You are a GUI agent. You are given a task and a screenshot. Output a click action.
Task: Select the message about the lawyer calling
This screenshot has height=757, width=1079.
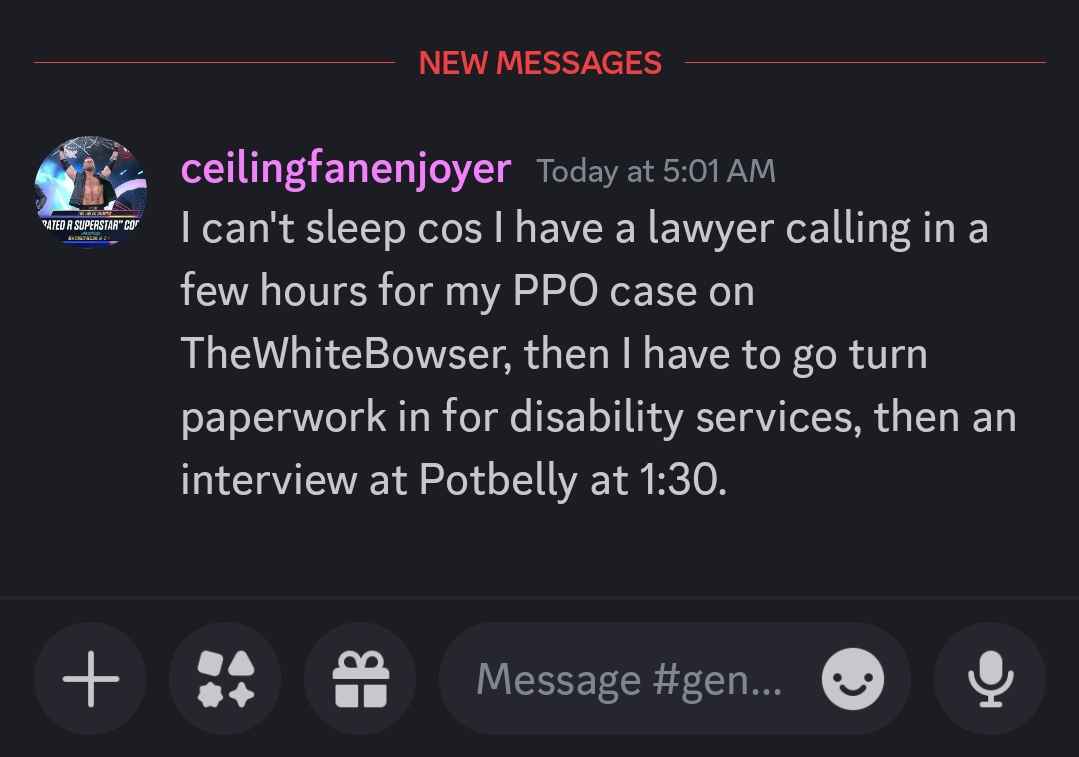(x=599, y=354)
